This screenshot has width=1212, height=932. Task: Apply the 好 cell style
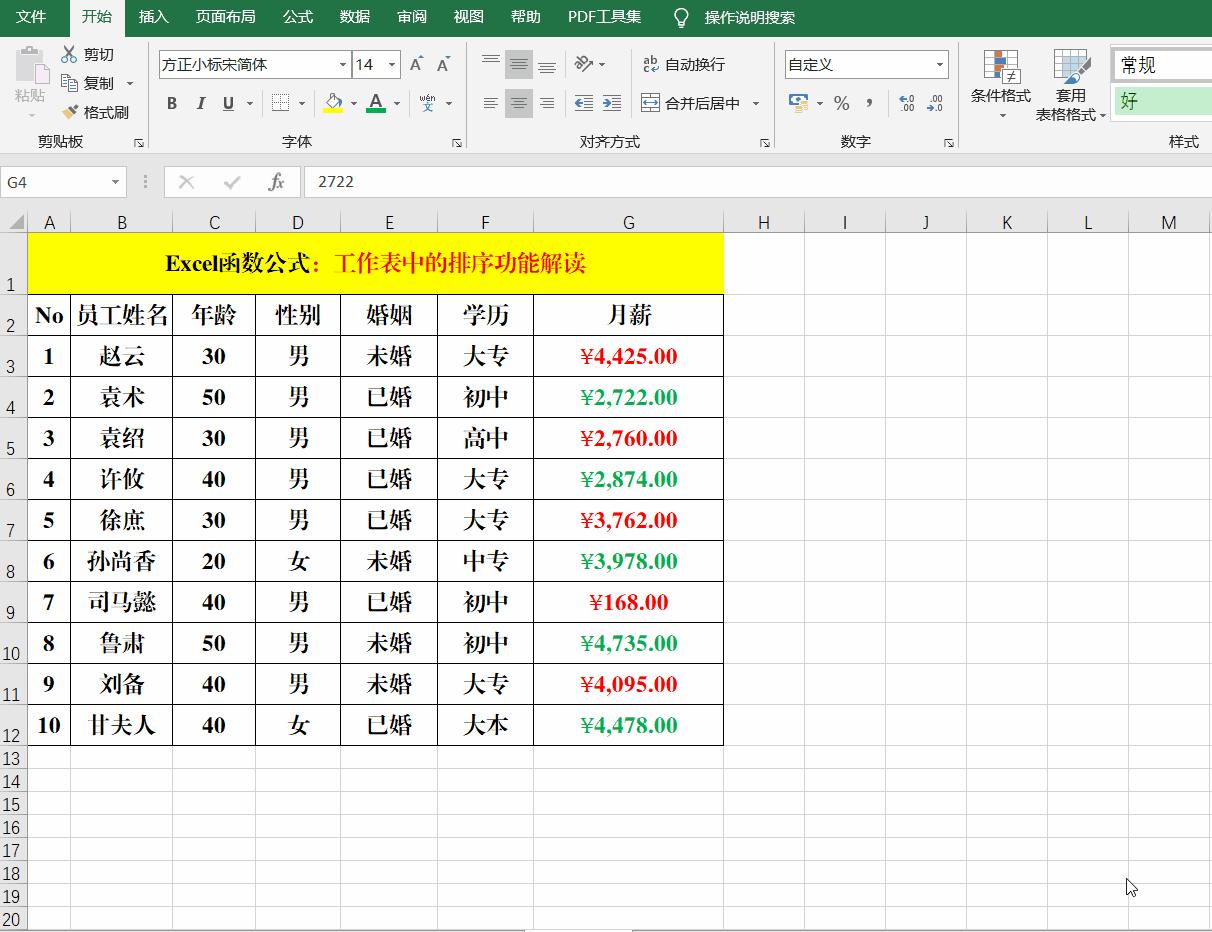coord(1160,102)
